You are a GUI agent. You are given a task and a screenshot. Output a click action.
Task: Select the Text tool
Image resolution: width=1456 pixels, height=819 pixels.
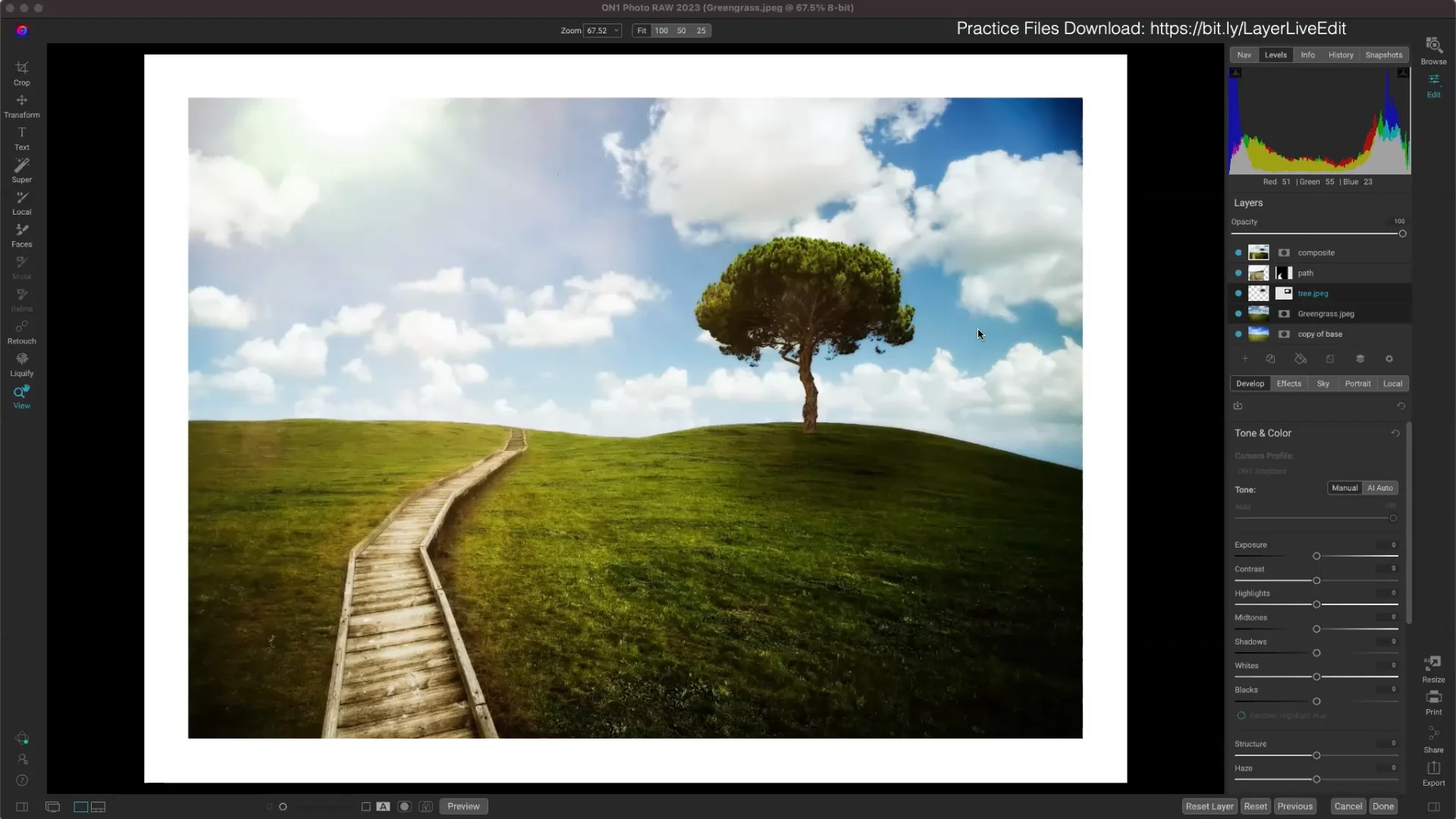click(x=21, y=139)
